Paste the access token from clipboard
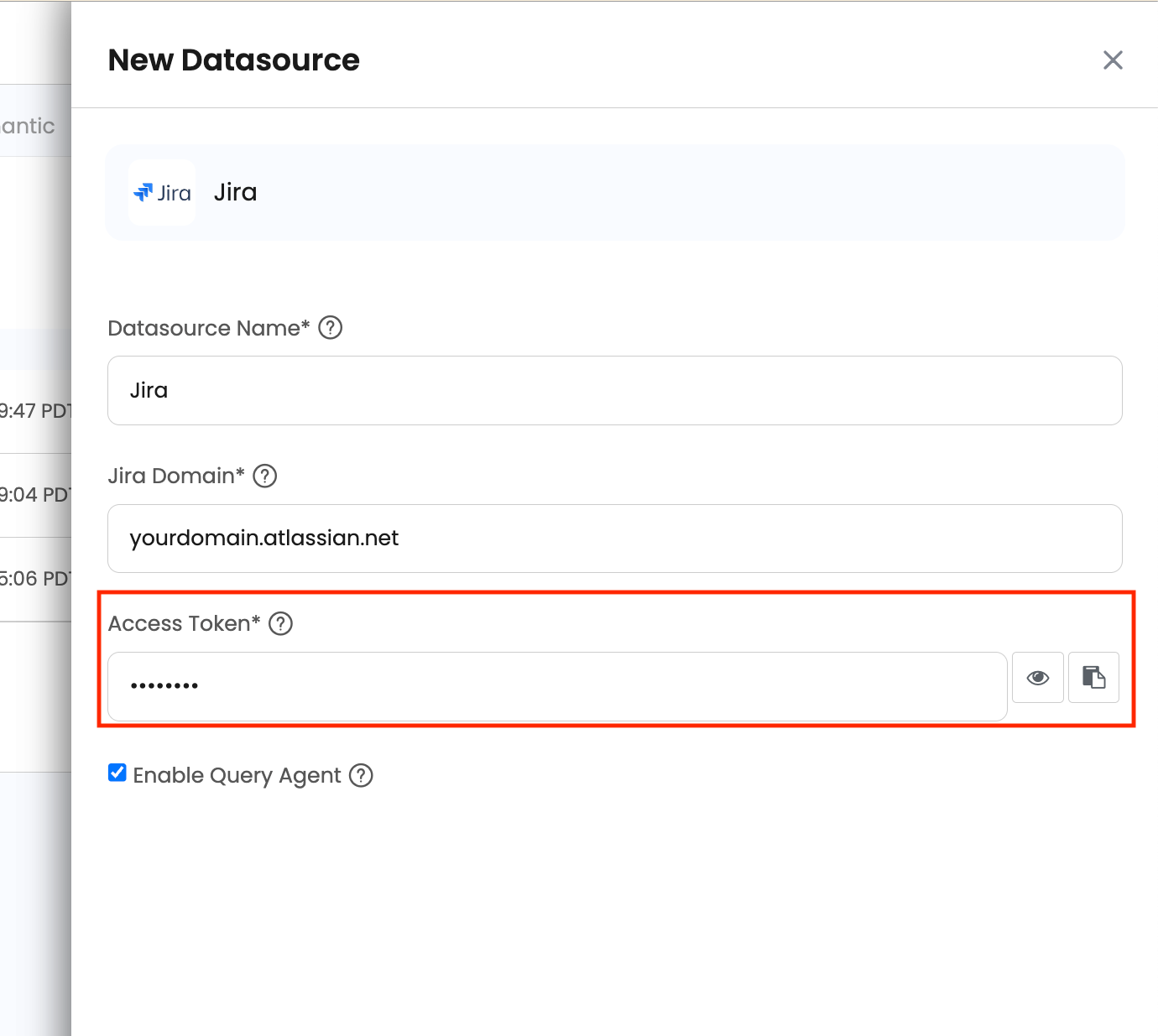This screenshot has width=1158, height=1036. [1093, 677]
